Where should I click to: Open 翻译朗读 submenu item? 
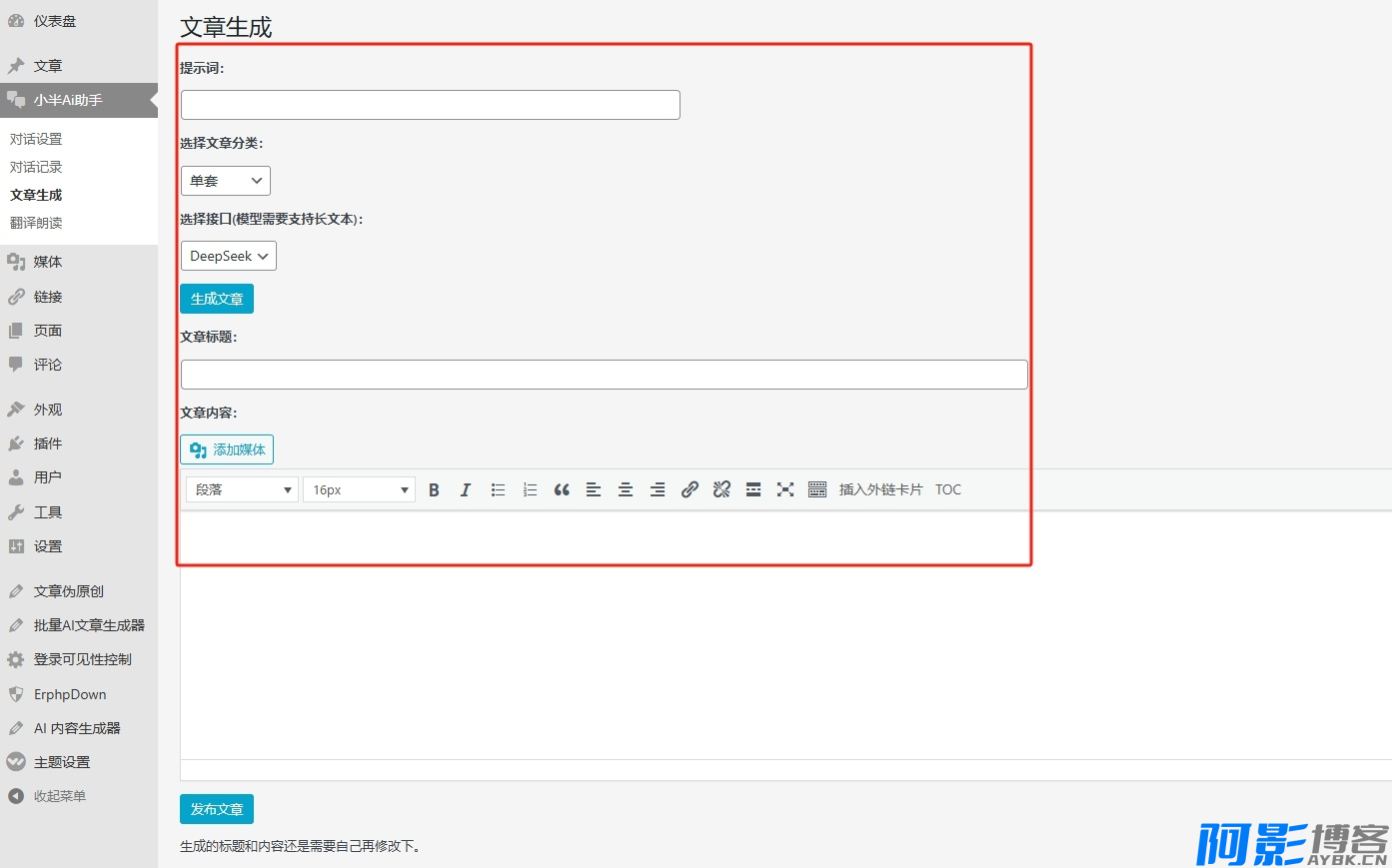[36, 223]
